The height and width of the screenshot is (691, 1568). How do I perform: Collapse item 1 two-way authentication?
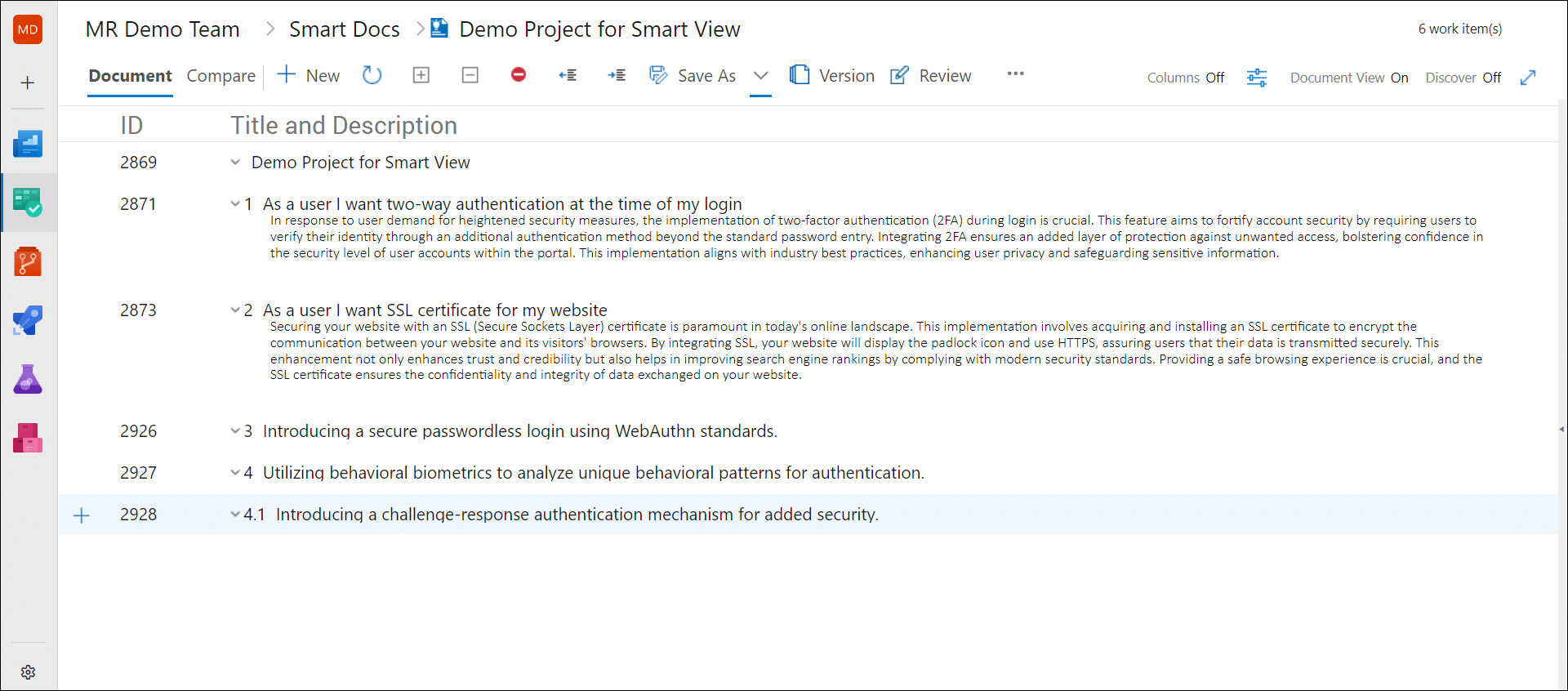click(235, 203)
